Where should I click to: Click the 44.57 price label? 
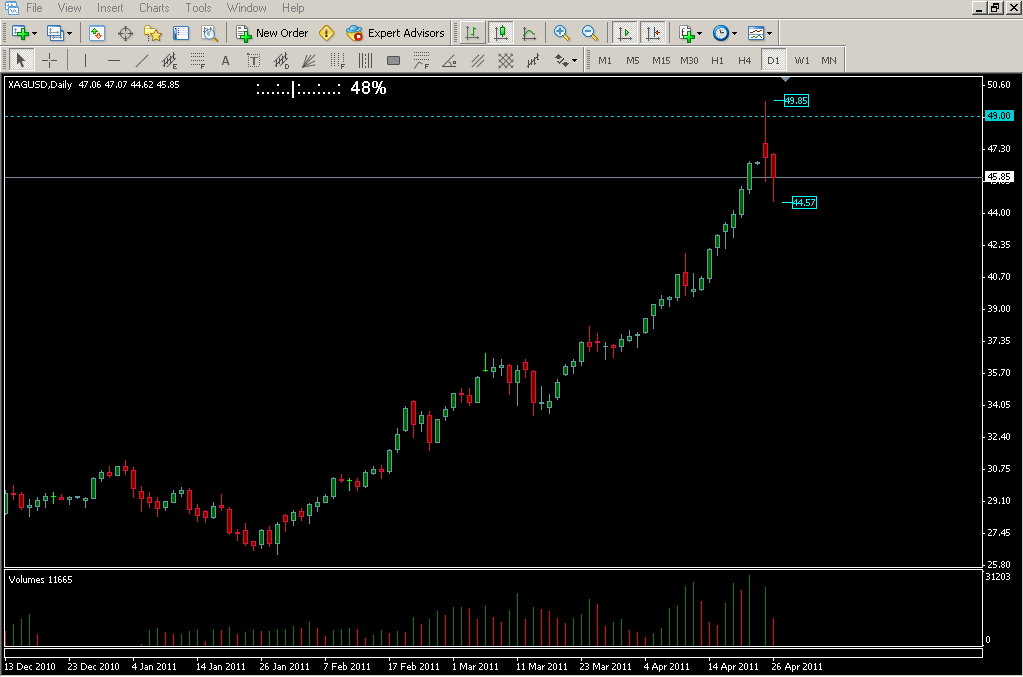point(804,203)
